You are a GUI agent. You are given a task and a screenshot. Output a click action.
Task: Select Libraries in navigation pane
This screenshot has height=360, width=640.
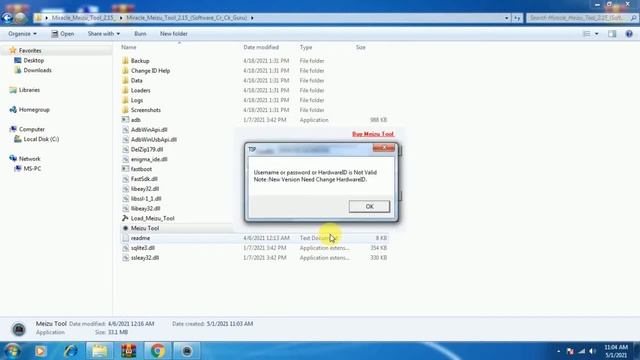29,90
